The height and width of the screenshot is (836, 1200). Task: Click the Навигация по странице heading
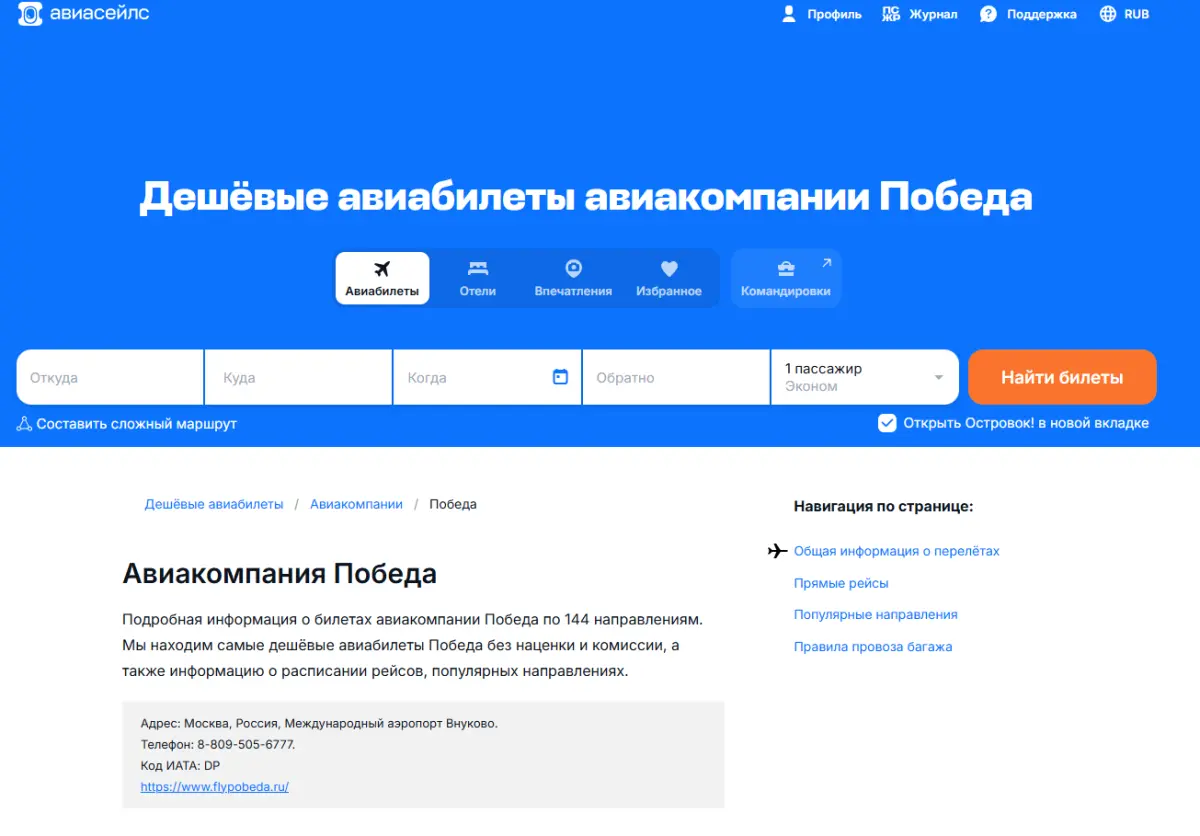point(884,507)
